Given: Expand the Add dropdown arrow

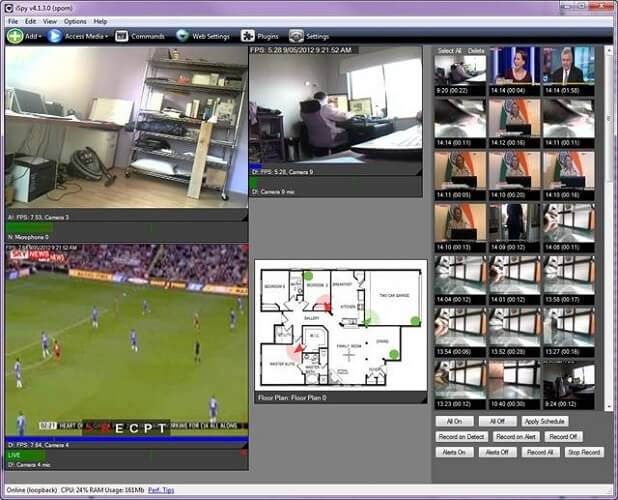Looking at the screenshot, I should pos(40,37).
